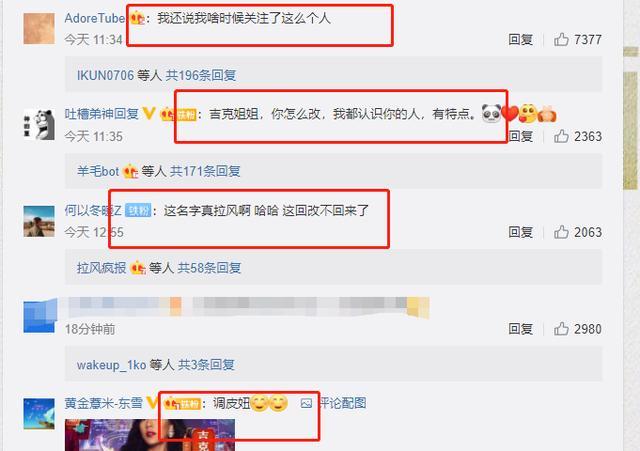Open the comment image icon next to 评论配图
640x451 pixels.
306,403
